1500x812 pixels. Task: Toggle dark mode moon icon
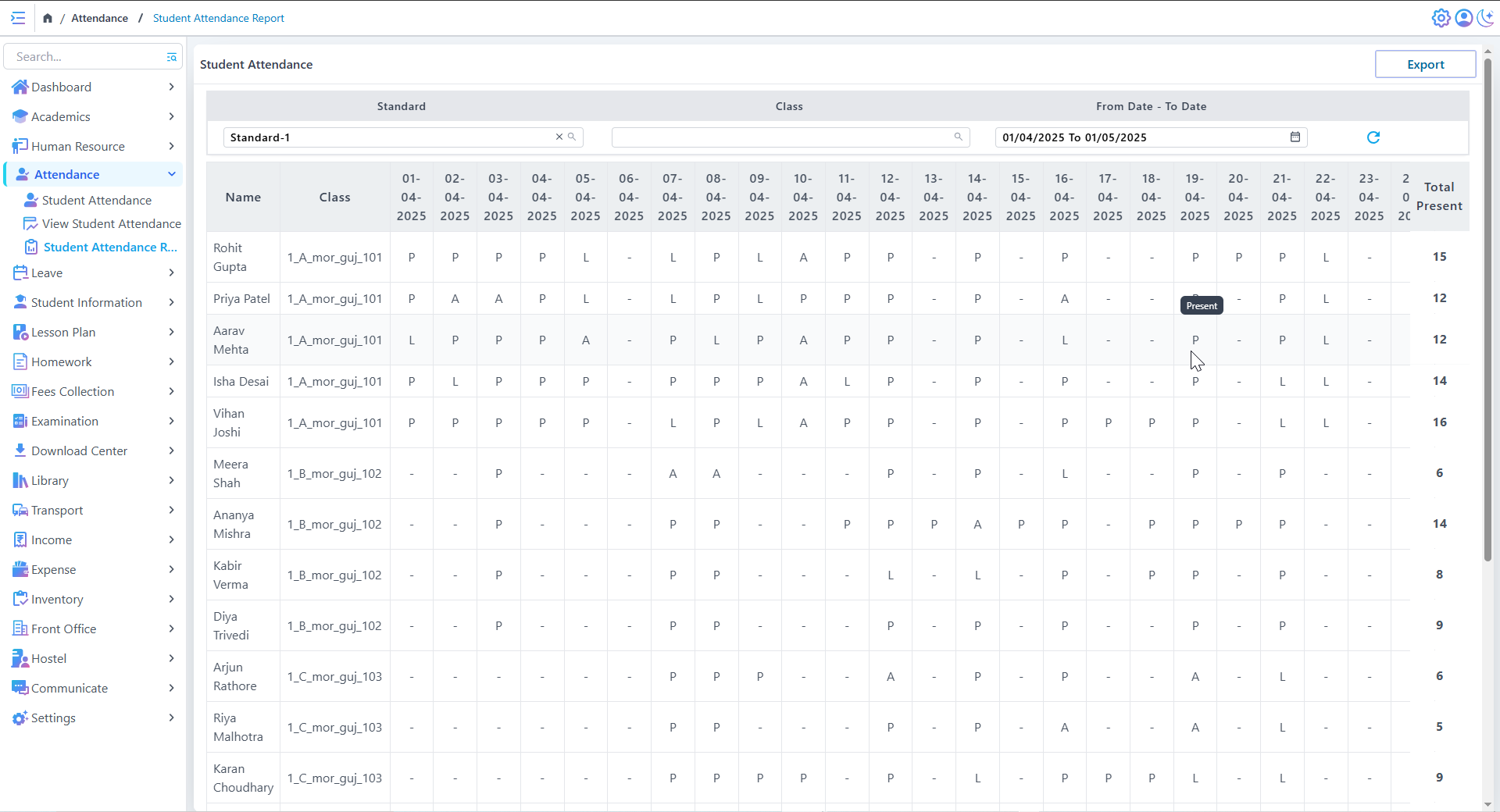click(x=1485, y=18)
